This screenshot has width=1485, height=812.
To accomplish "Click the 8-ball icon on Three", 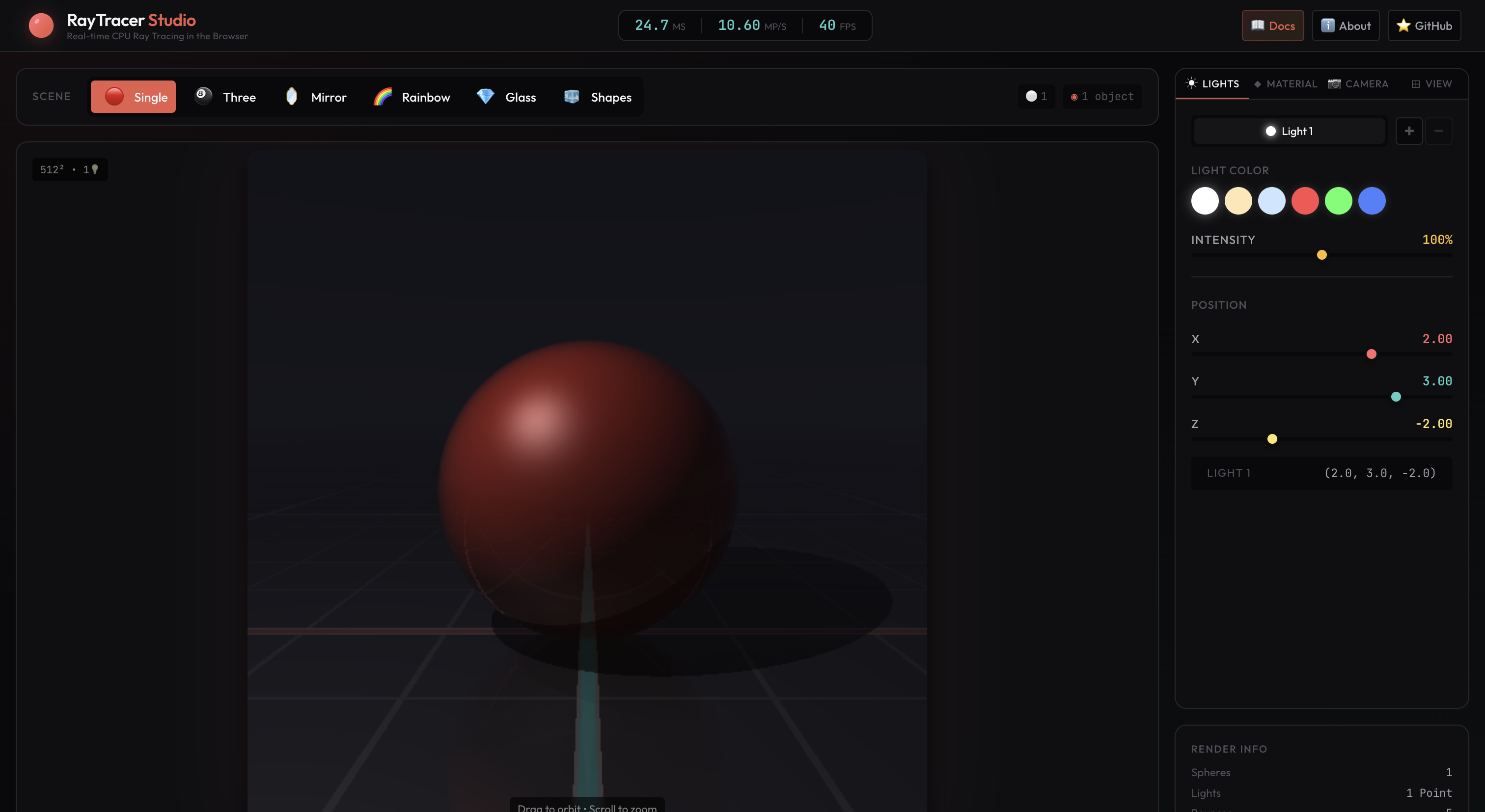I will 203,95.
